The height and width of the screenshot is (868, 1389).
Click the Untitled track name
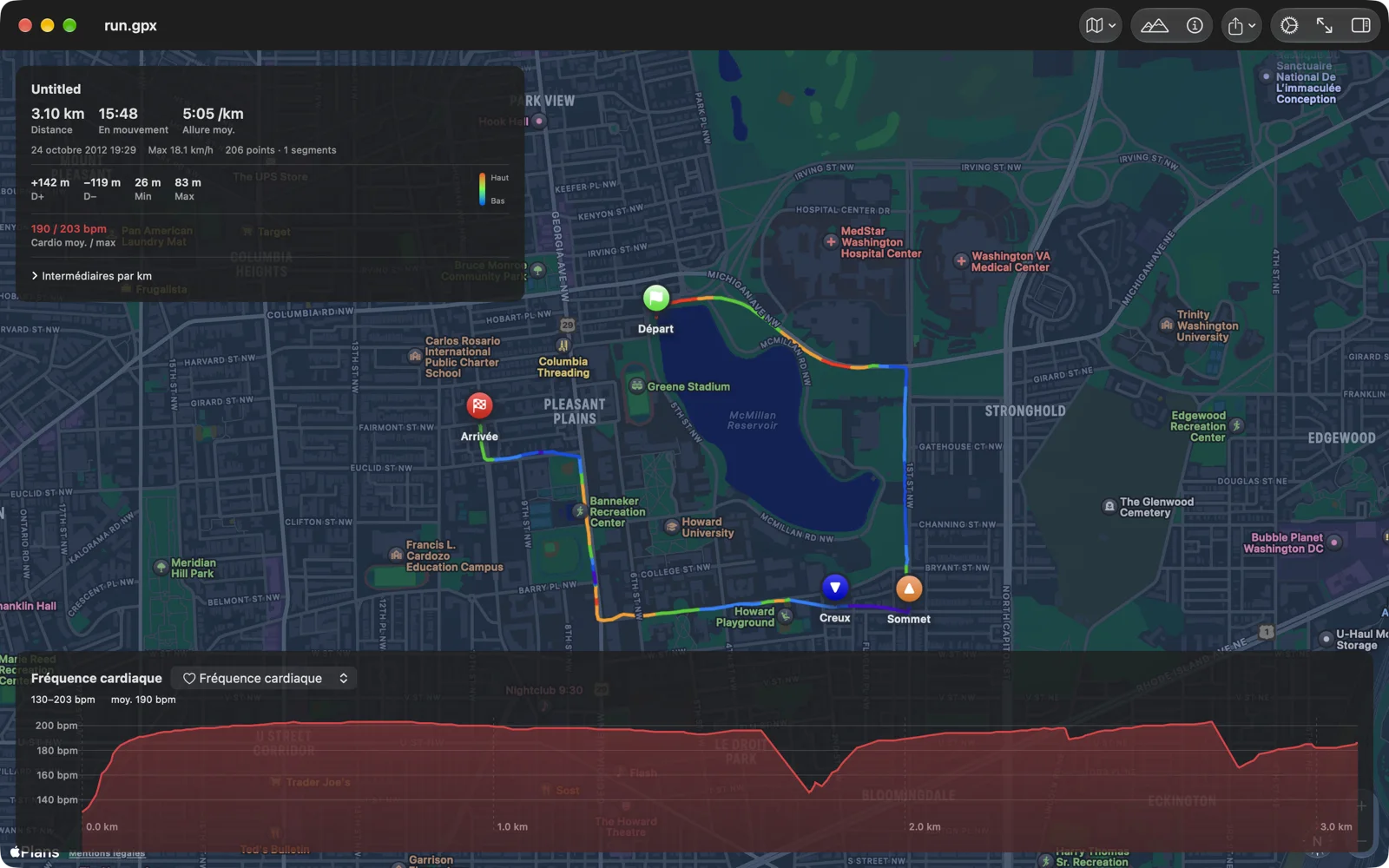(56, 89)
